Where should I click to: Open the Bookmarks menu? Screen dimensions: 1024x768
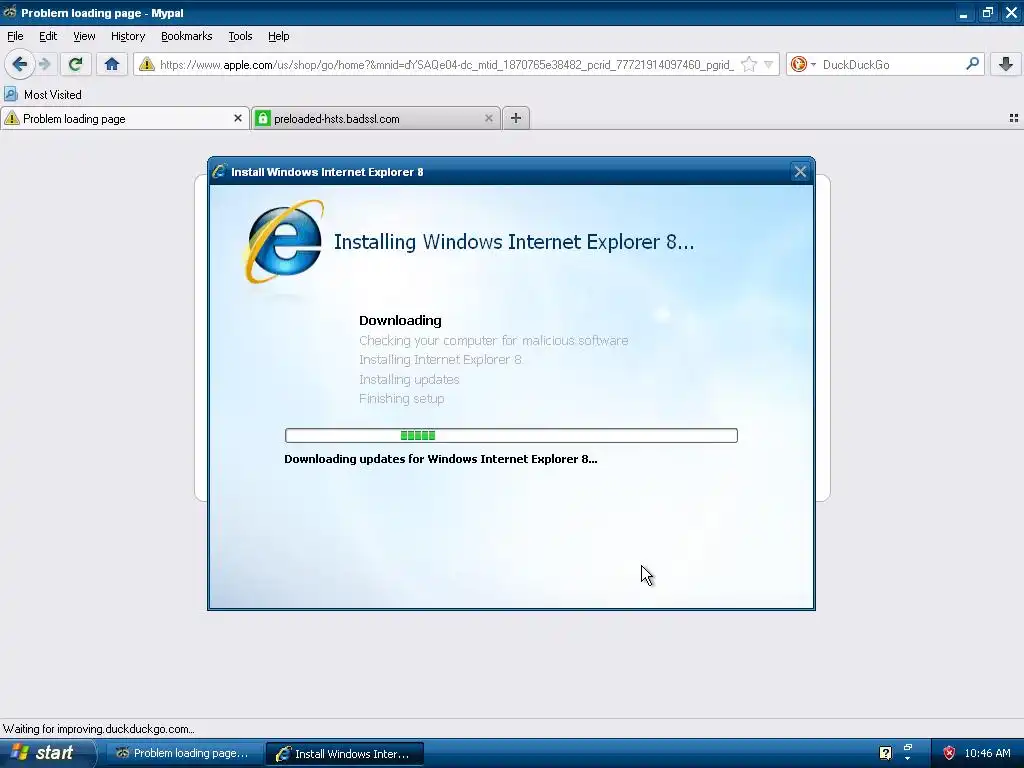coord(187,36)
